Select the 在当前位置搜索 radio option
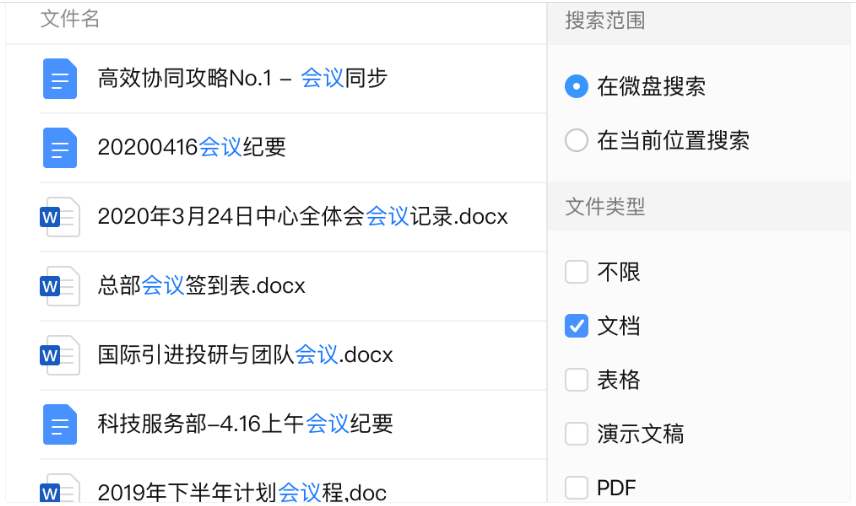 (x=576, y=141)
